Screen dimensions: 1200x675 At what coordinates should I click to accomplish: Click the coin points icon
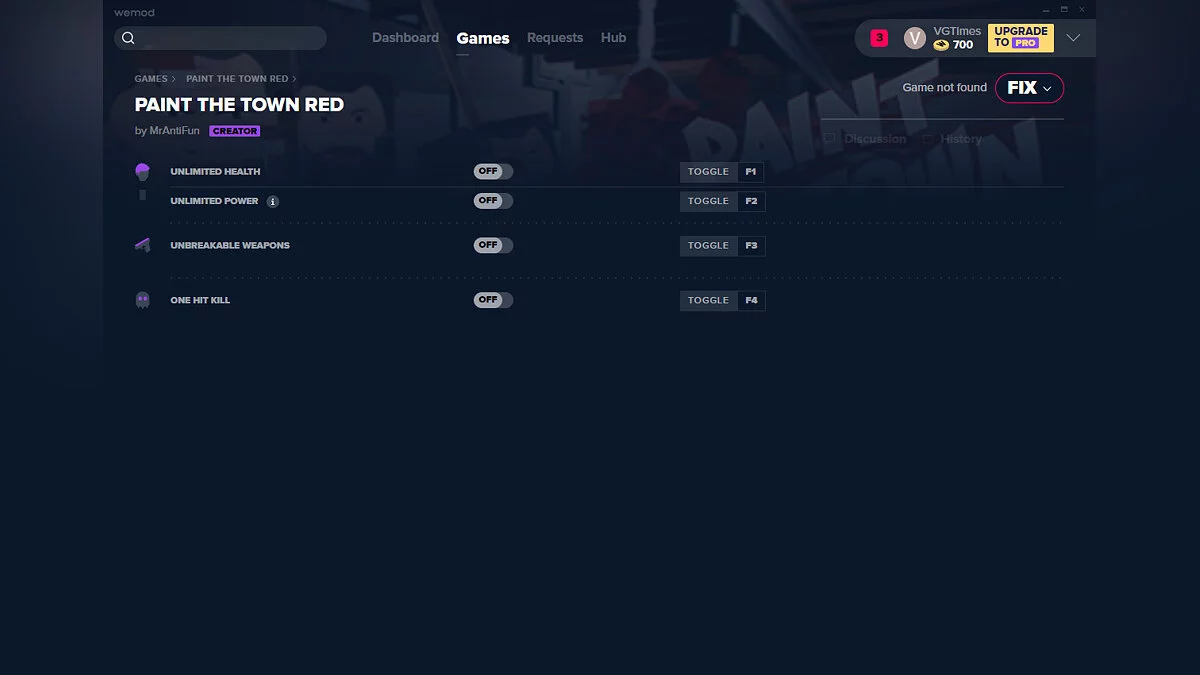[941, 45]
